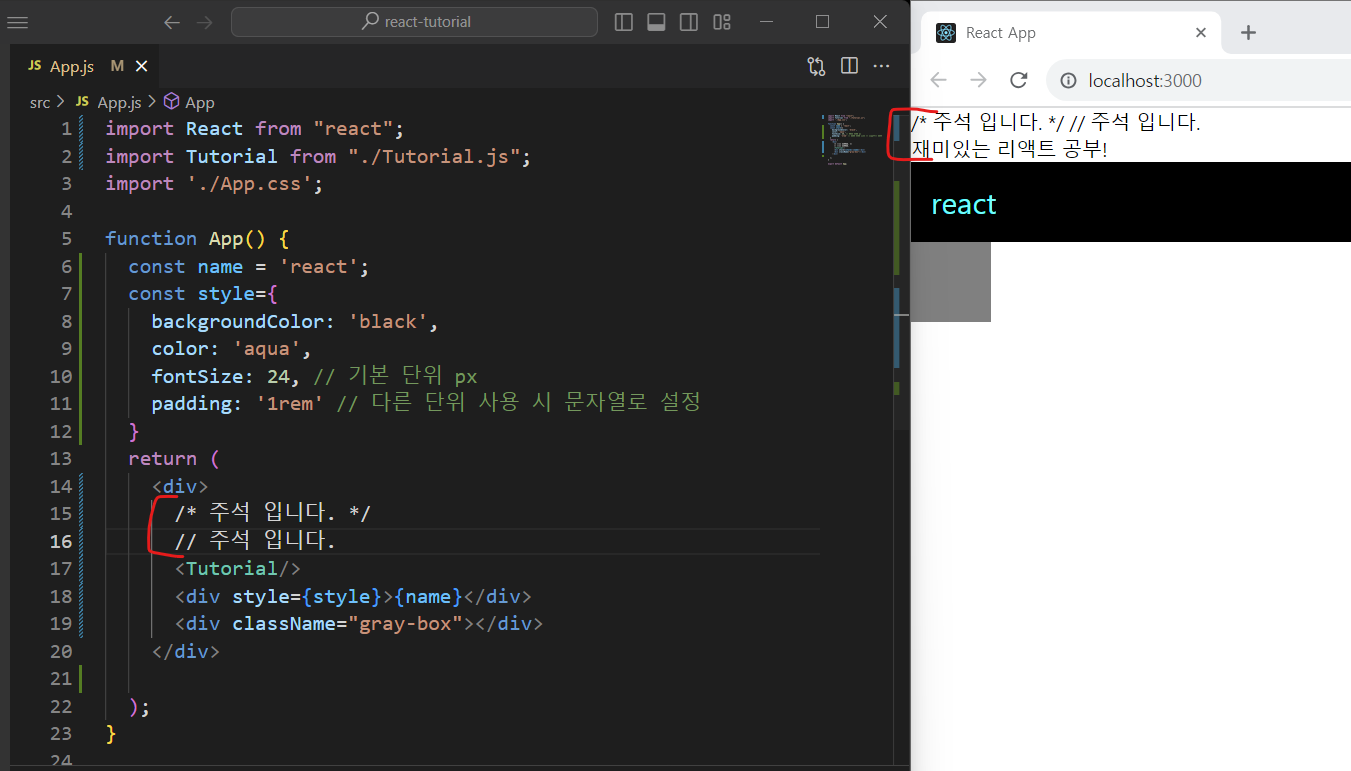The image size is (1351, 771).
Task: Open the VS Code hamburger menu
Action: [17, 22]
